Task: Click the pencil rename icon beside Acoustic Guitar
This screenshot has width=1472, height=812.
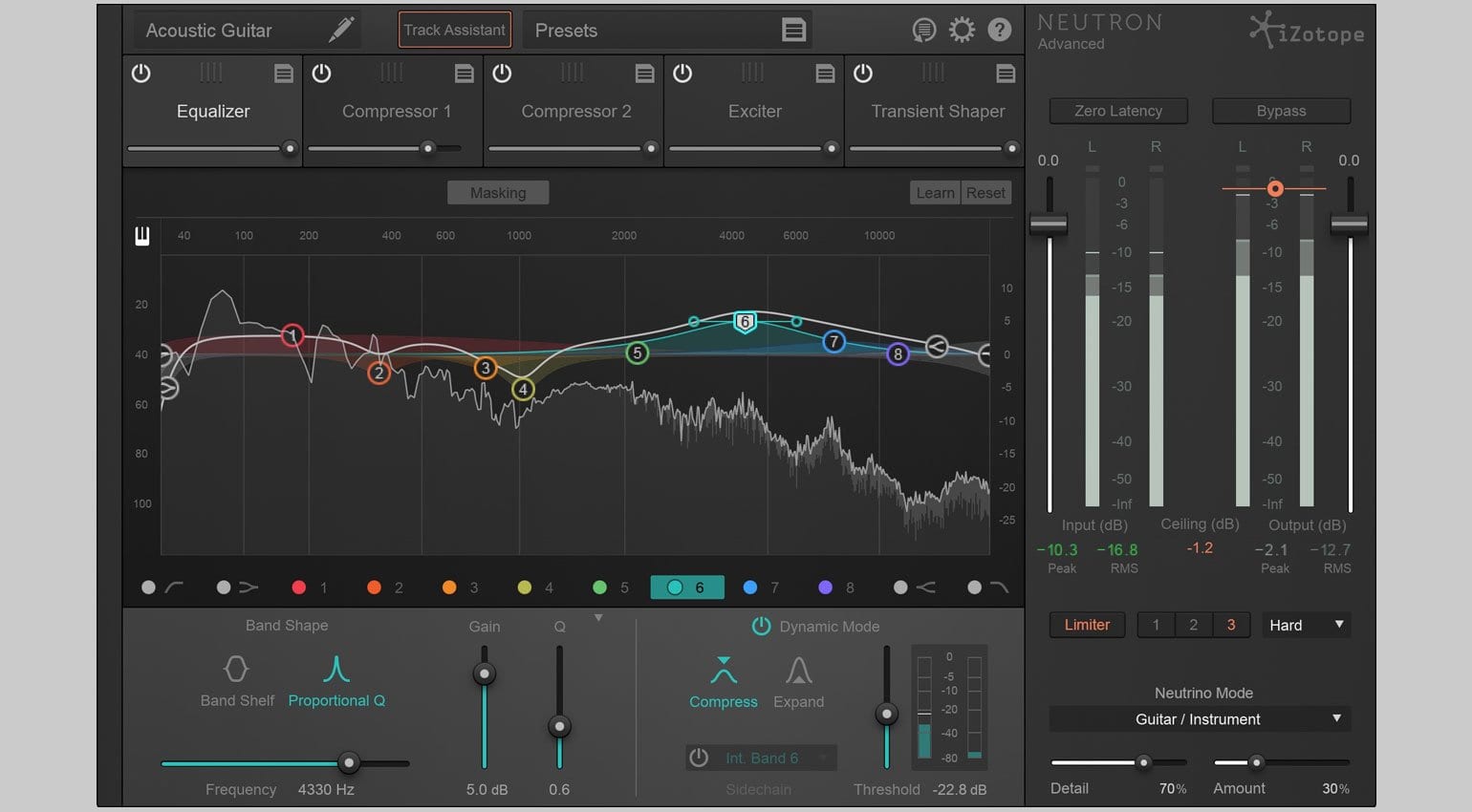Action: click(x=341, y=30)
